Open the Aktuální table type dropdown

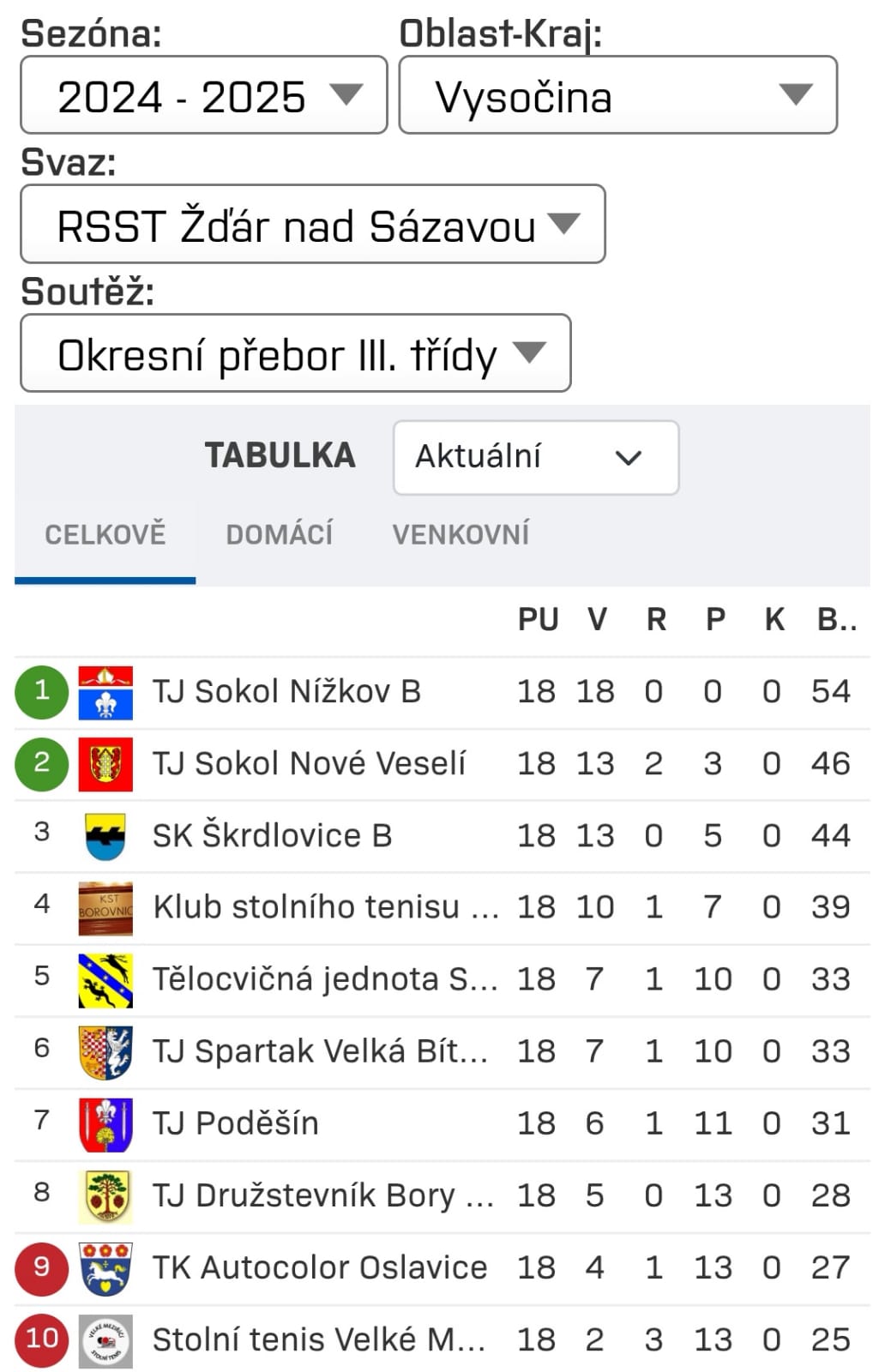(x=535, y=457)
